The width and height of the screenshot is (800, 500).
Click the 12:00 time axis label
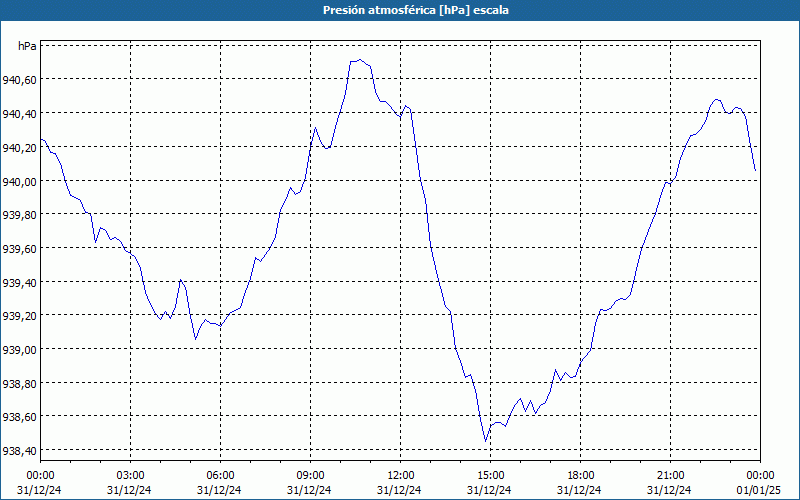(401, 476)
